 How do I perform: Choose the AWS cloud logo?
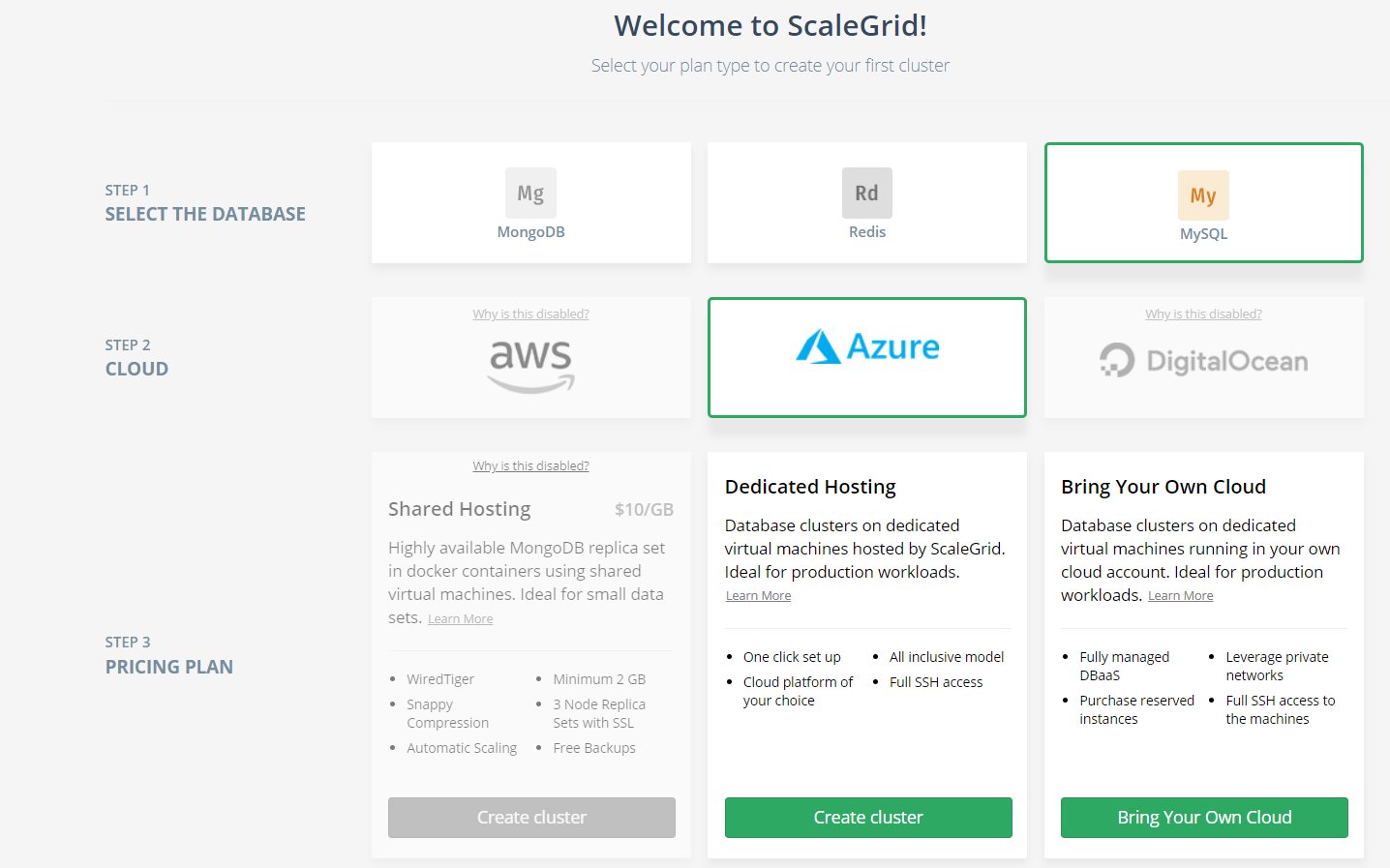(x=530, y=366)
